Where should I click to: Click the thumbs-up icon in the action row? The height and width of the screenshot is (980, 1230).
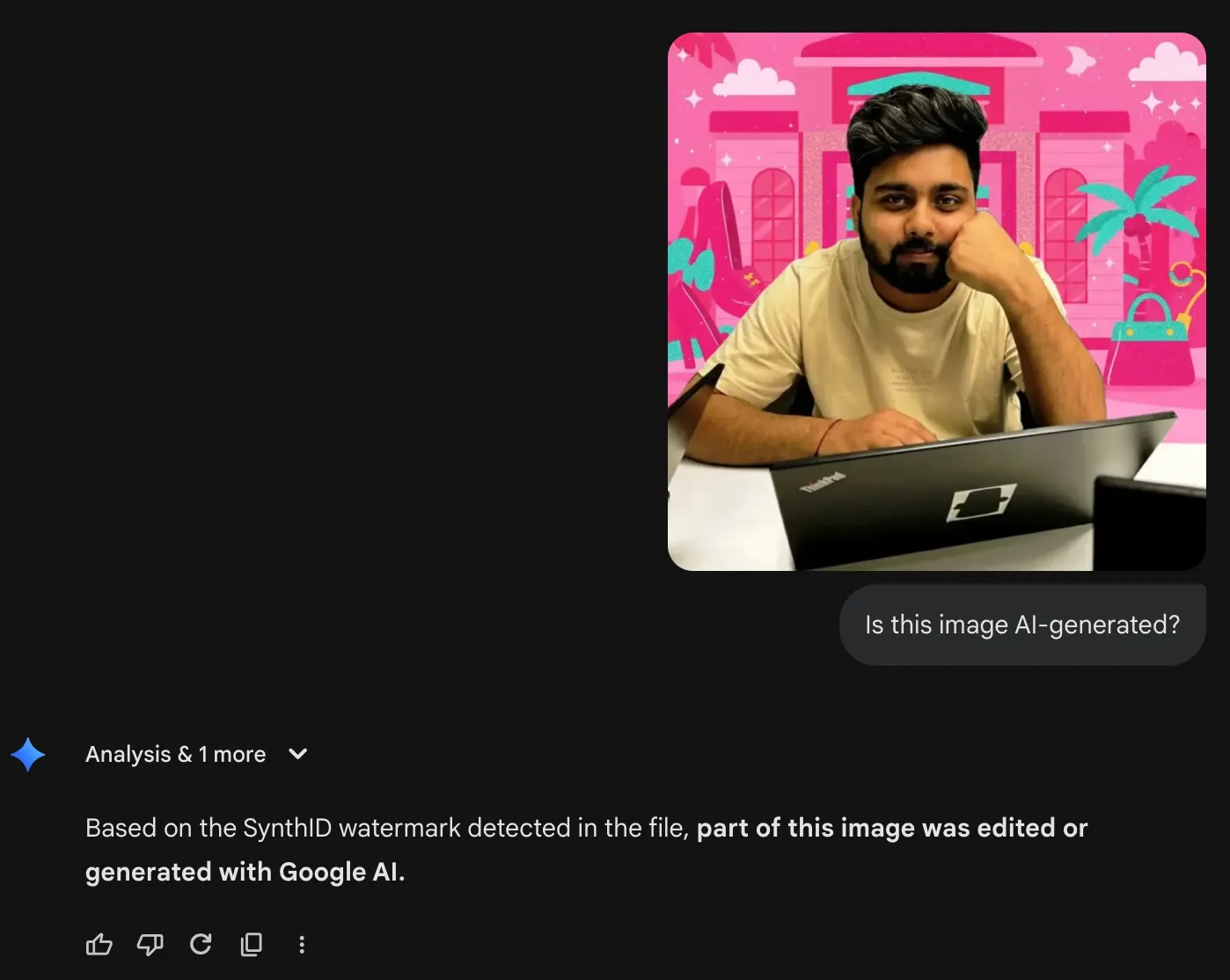99,944
